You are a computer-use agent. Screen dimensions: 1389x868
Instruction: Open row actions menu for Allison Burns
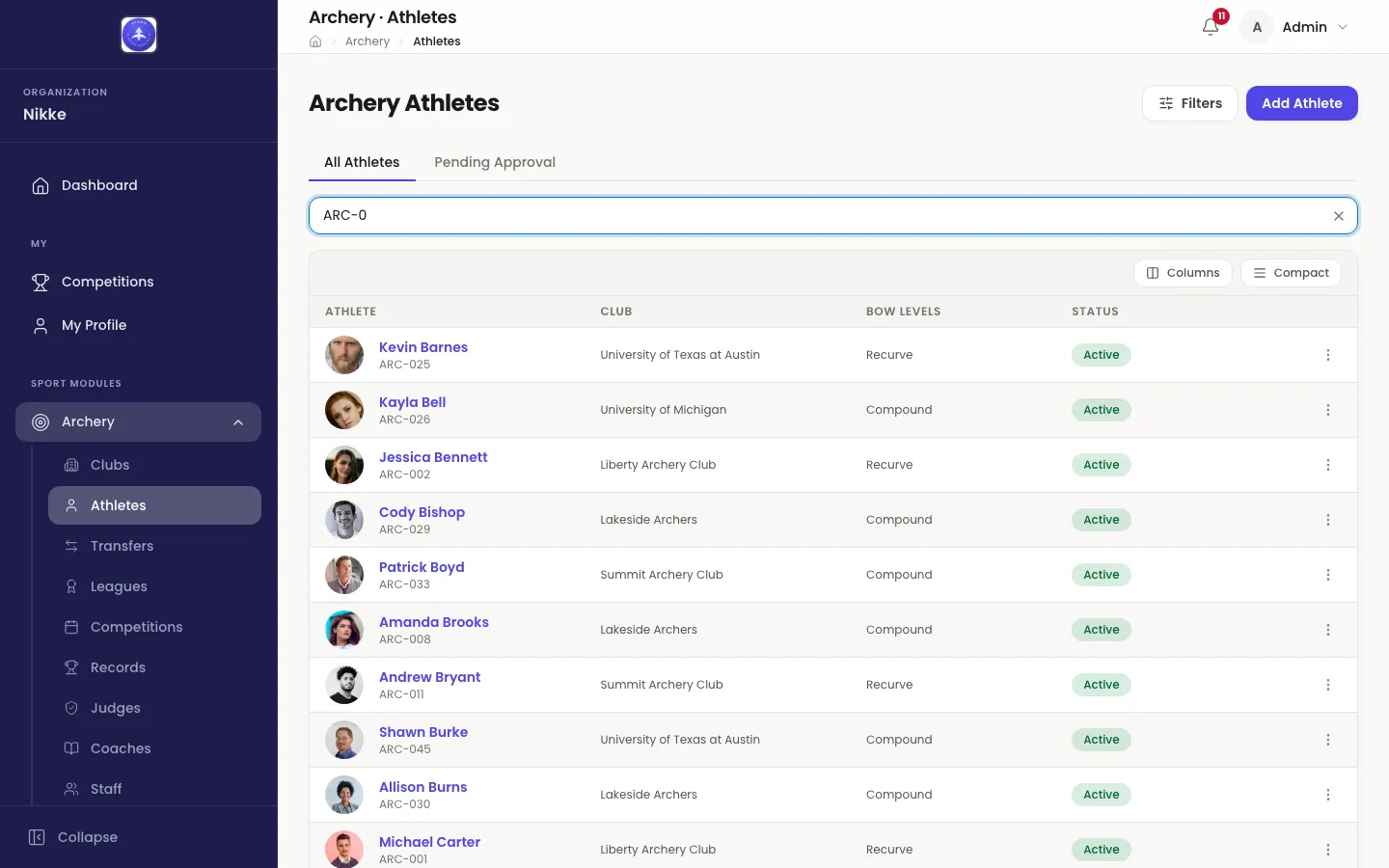pos(1328,795)
